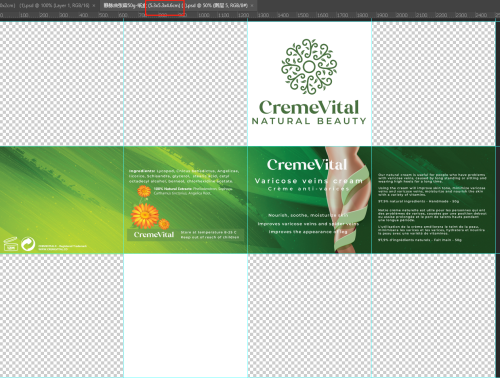Click the 'Ingredients' paragraph text
The image size is (500, 378).
184,176
